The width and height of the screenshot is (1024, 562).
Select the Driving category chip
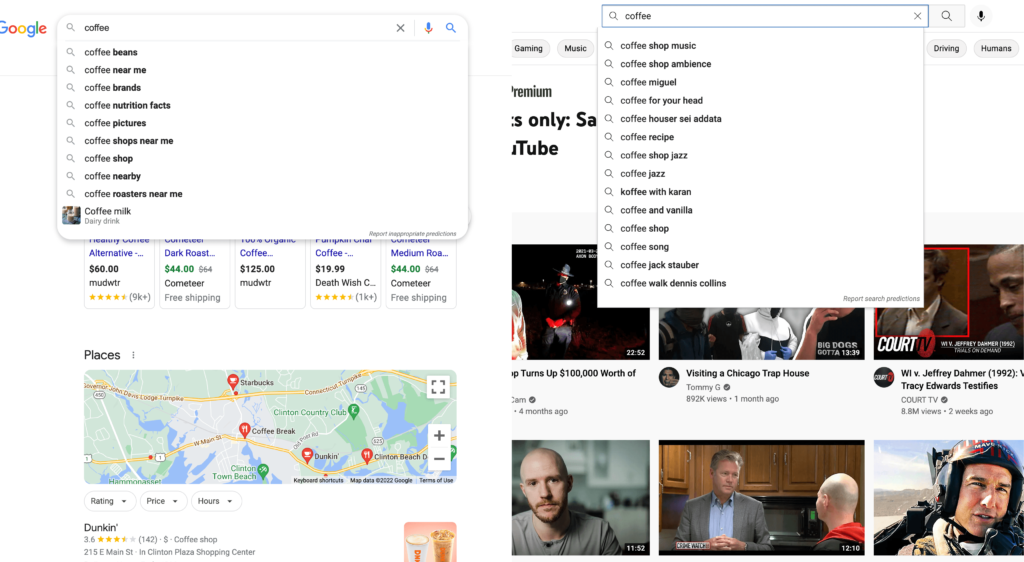pyautogui.click(x=946, y=48)
